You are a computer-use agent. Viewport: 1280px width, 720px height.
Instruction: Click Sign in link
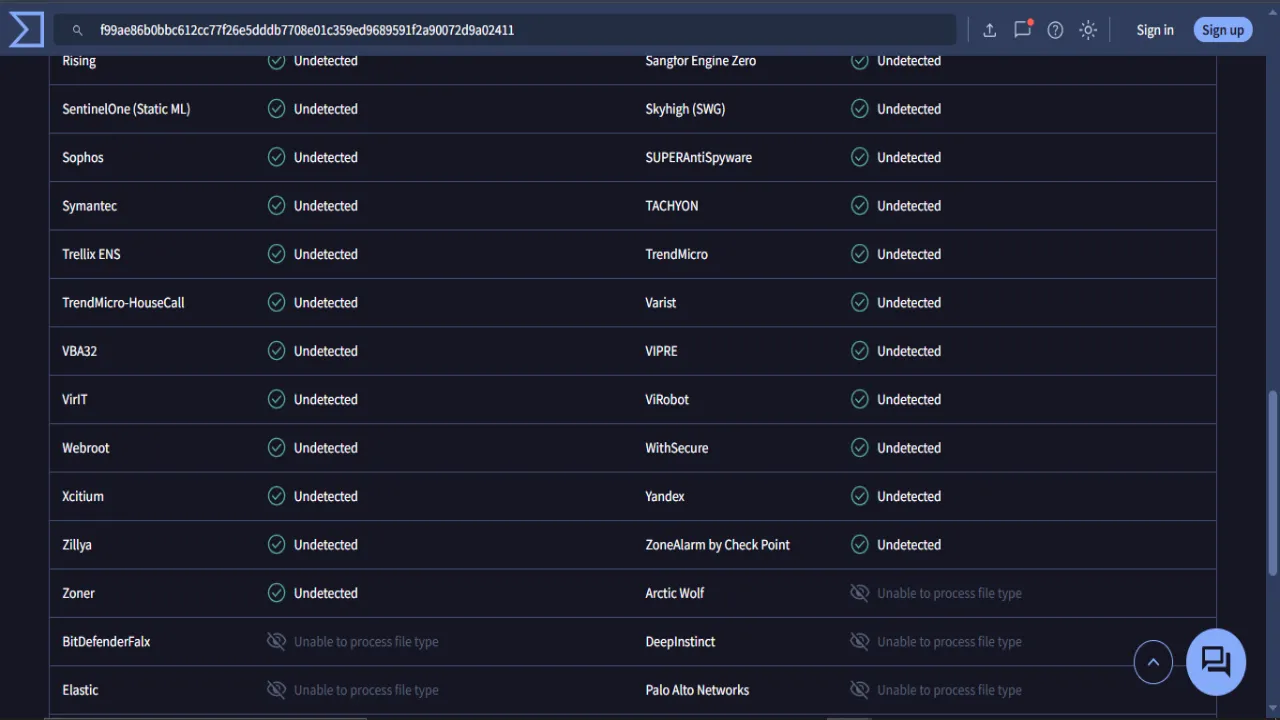point(1155,30)
